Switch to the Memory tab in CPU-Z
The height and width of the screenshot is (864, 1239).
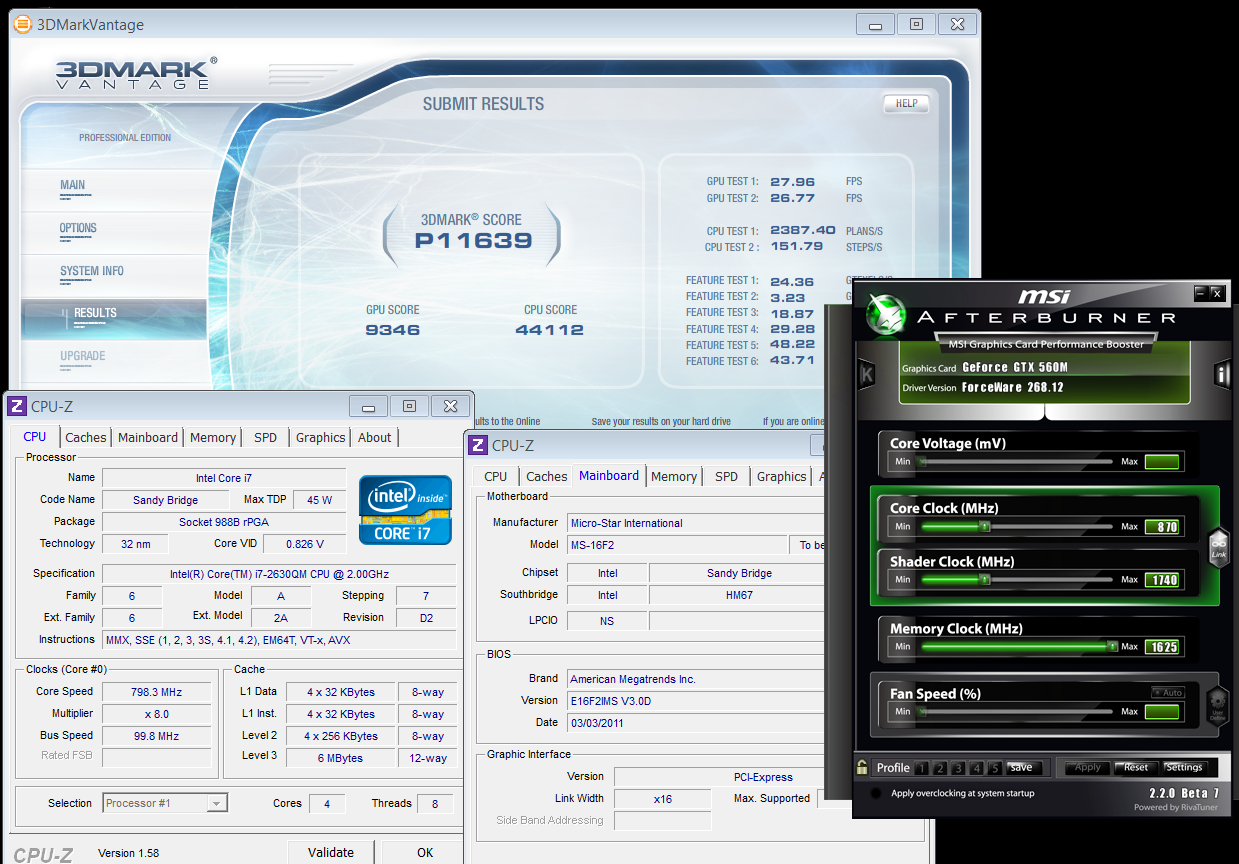[213, 438]
